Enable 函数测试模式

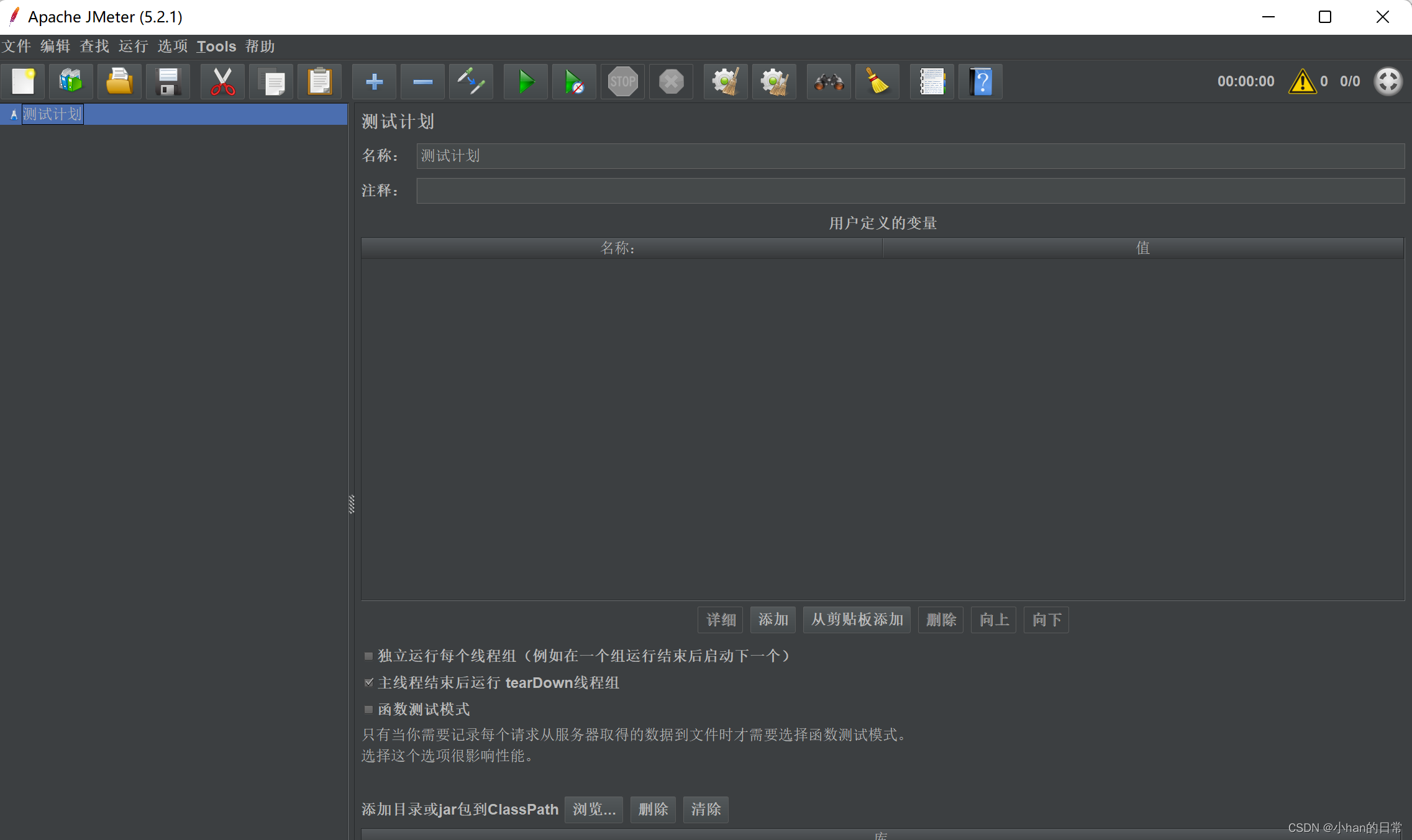coord(369,710)
